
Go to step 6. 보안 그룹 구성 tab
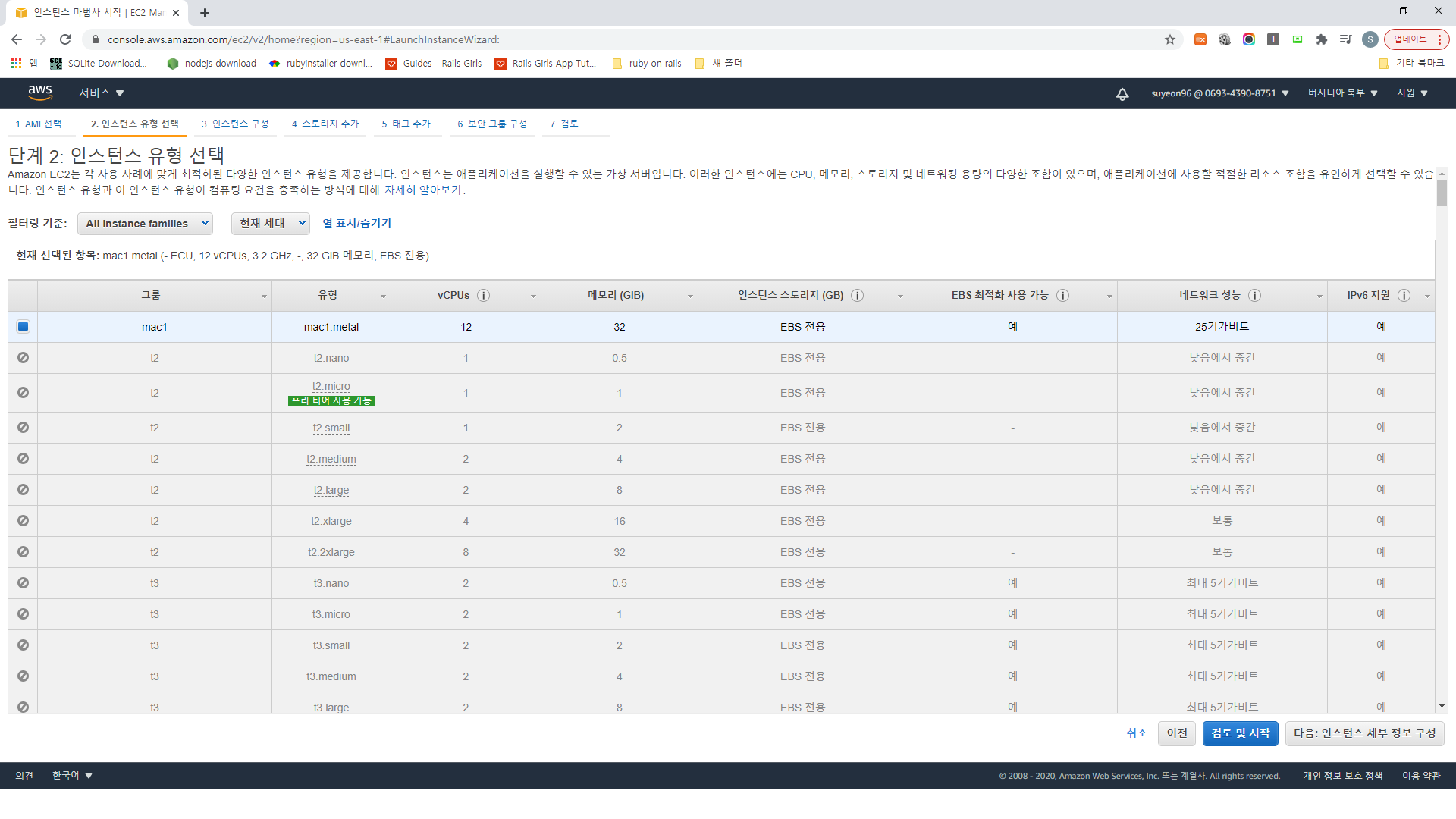tap(492, 124)
